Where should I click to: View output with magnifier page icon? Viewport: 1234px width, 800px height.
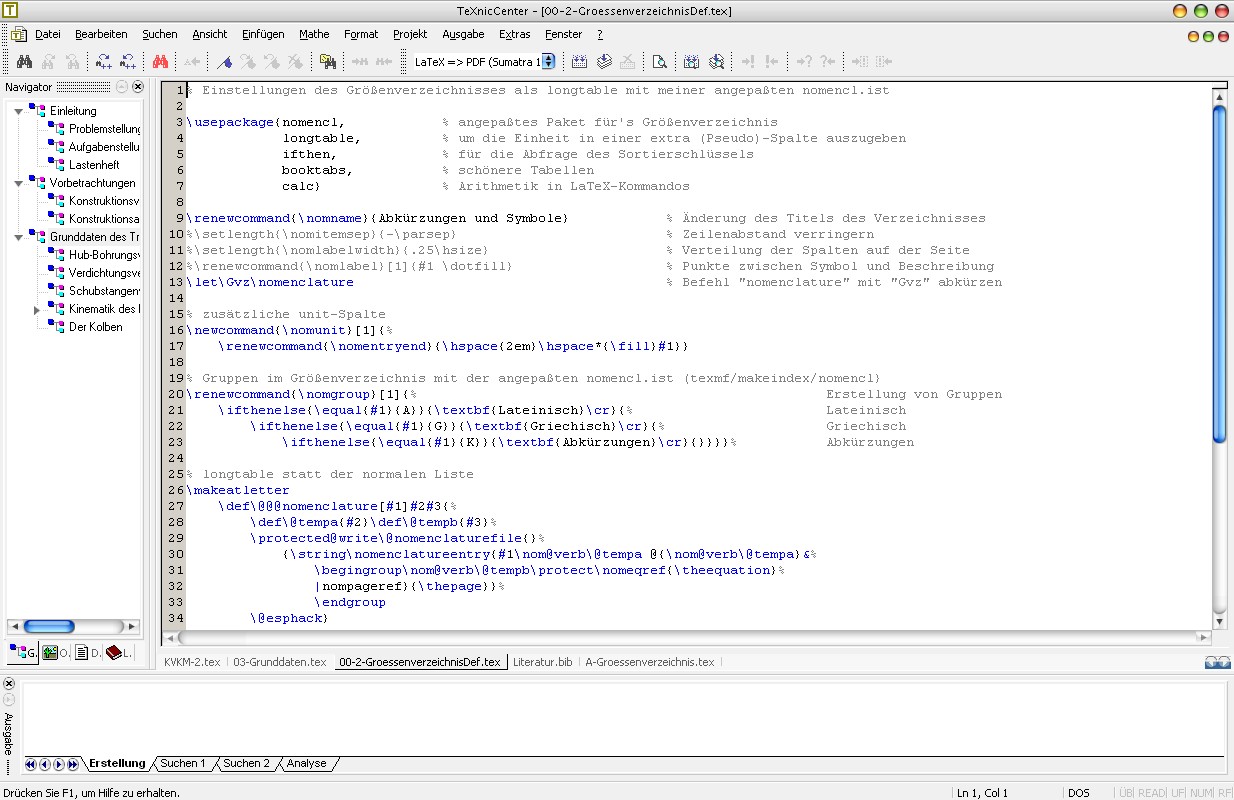tap(660, 62)
